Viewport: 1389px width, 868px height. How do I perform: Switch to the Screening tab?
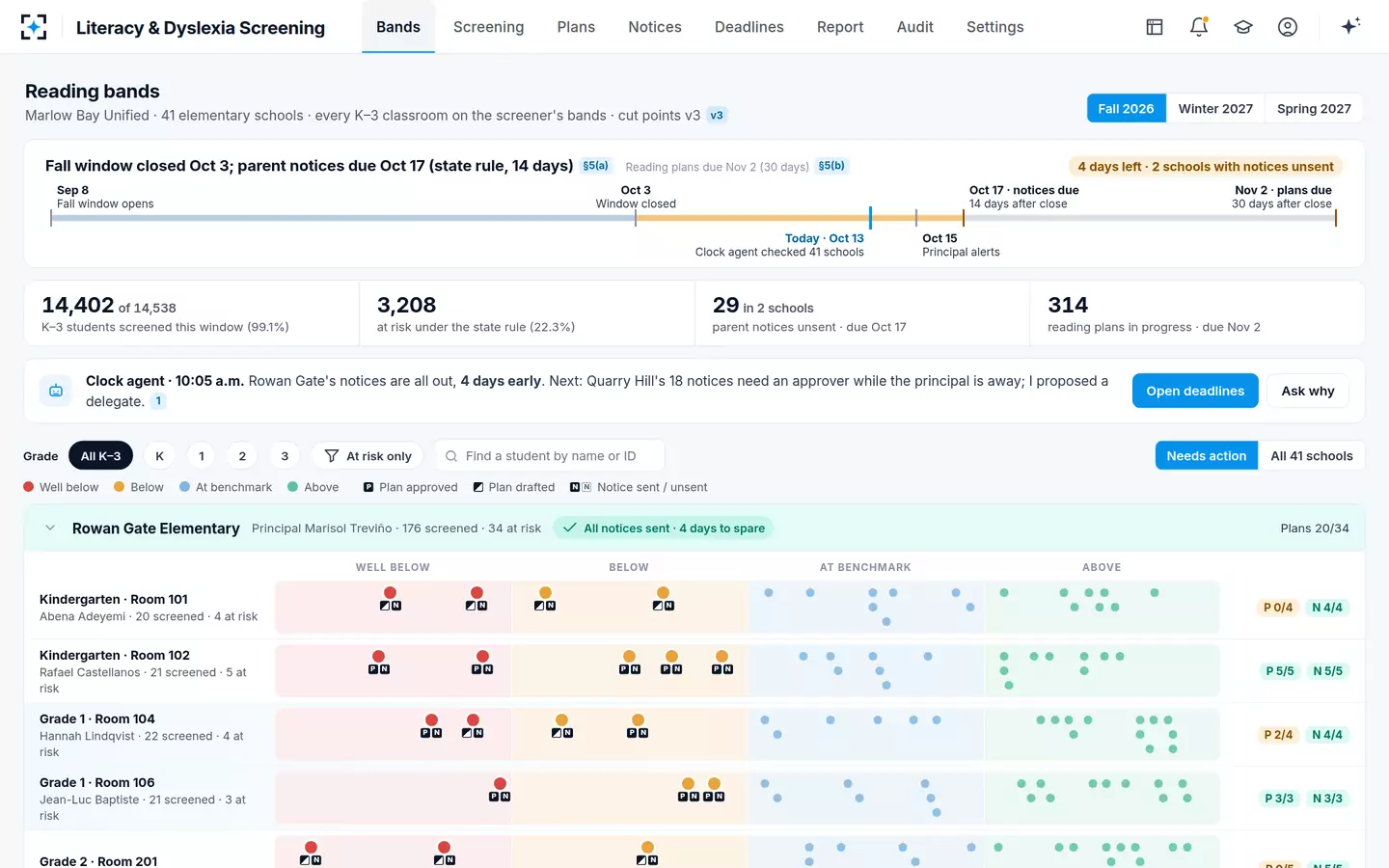489,27
